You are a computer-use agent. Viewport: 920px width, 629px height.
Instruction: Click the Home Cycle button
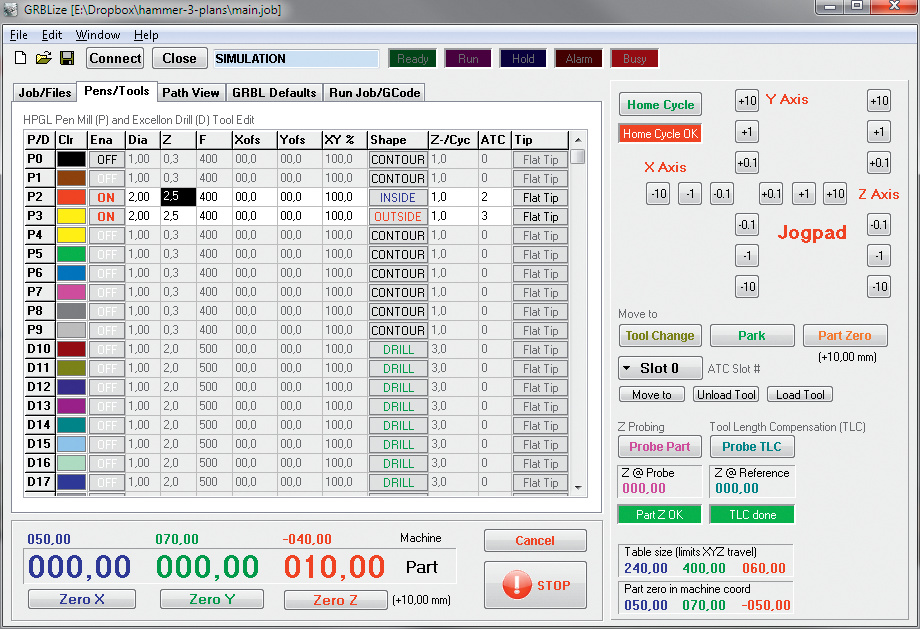click(x=660, y=105)
